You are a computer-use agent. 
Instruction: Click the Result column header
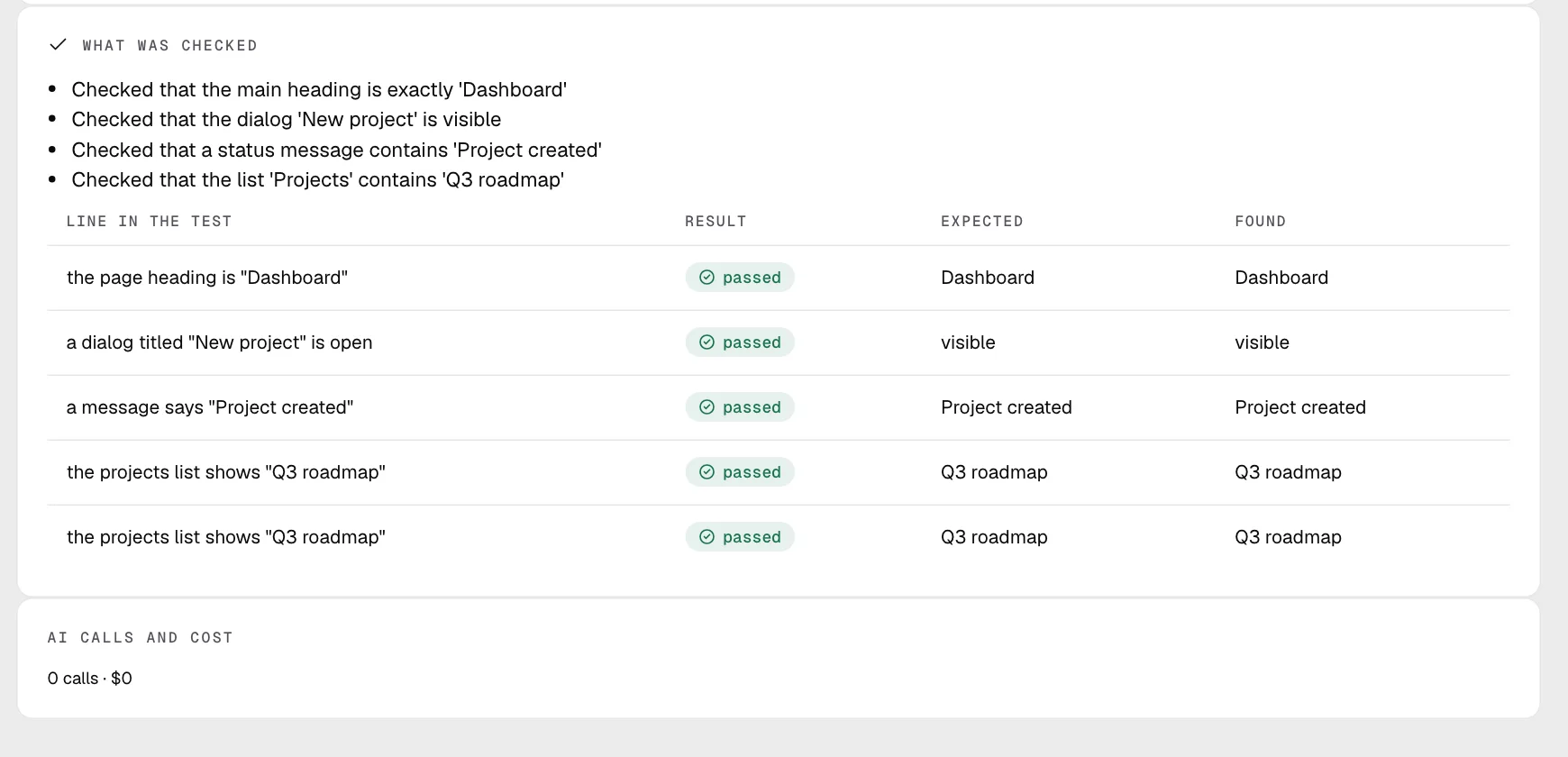point(716,222)
